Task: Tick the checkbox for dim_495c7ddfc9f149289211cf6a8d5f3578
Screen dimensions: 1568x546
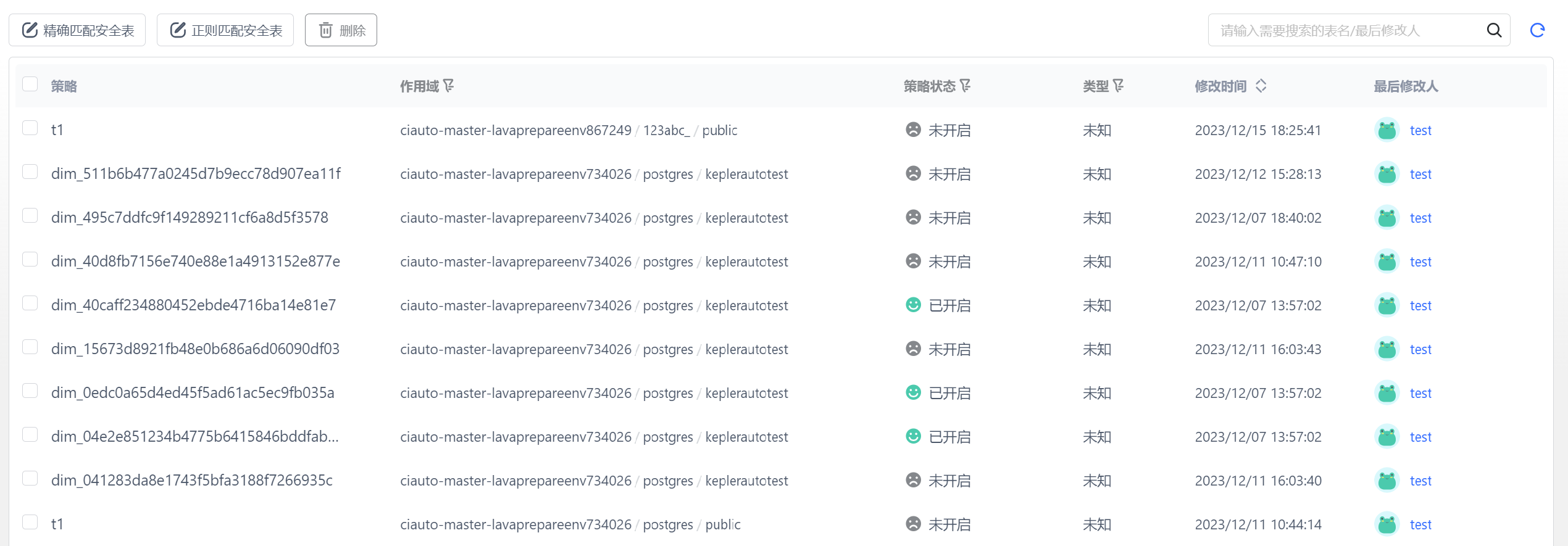Action: click(x=30, y=215)
